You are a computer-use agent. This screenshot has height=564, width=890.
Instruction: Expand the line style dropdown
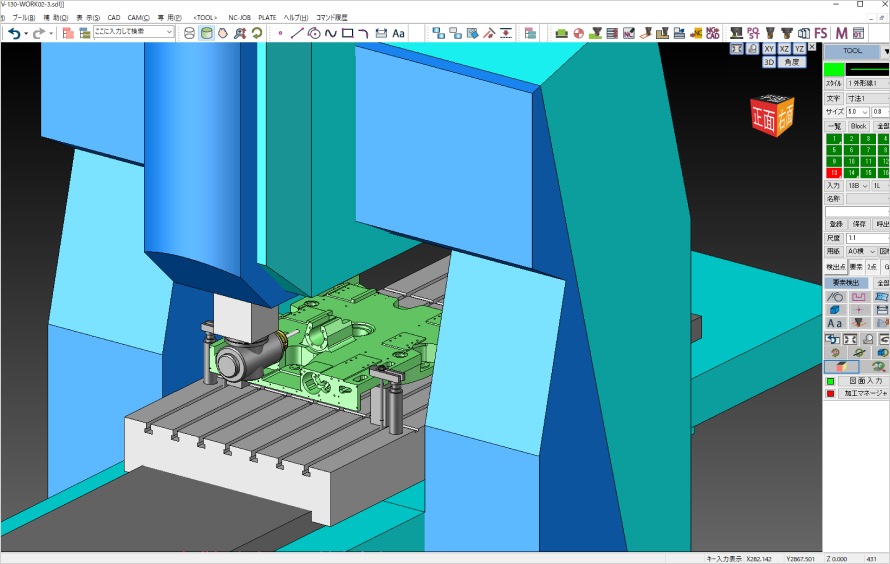867,84
